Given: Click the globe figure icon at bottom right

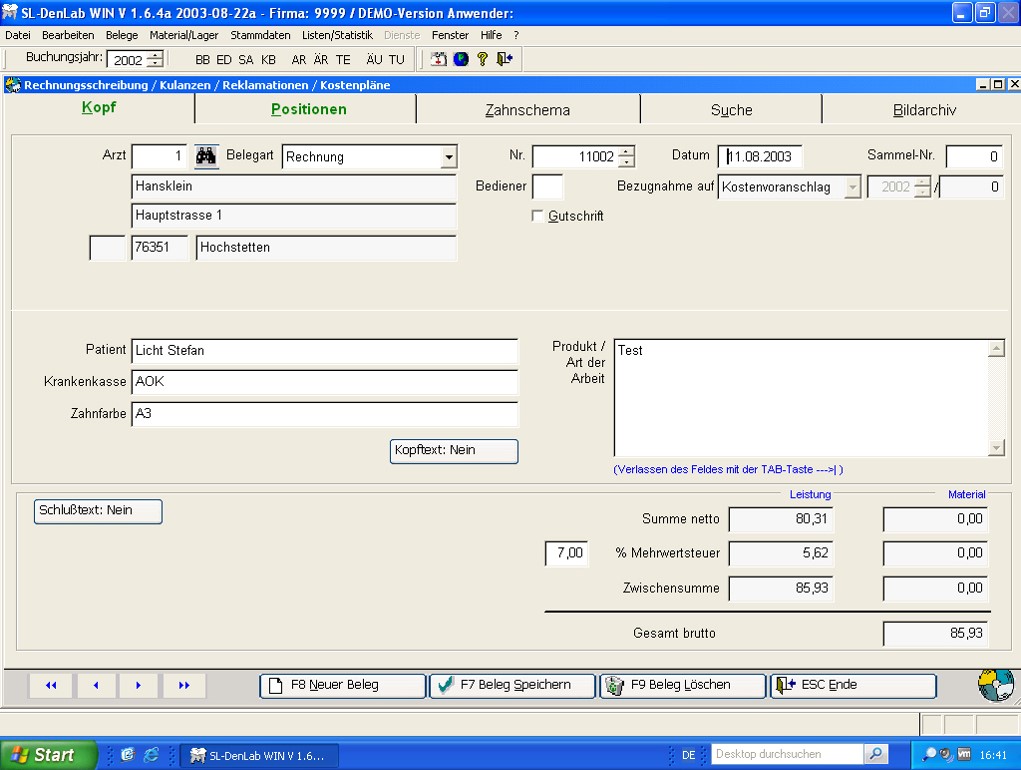Looking at the screenshot, I should (x=996, y=685).
